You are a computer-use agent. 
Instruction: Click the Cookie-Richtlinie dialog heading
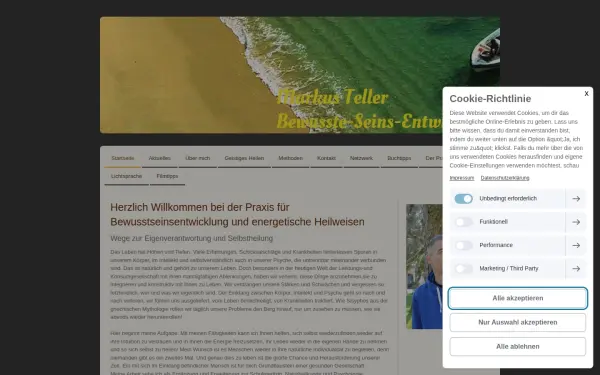click(490, 99)
